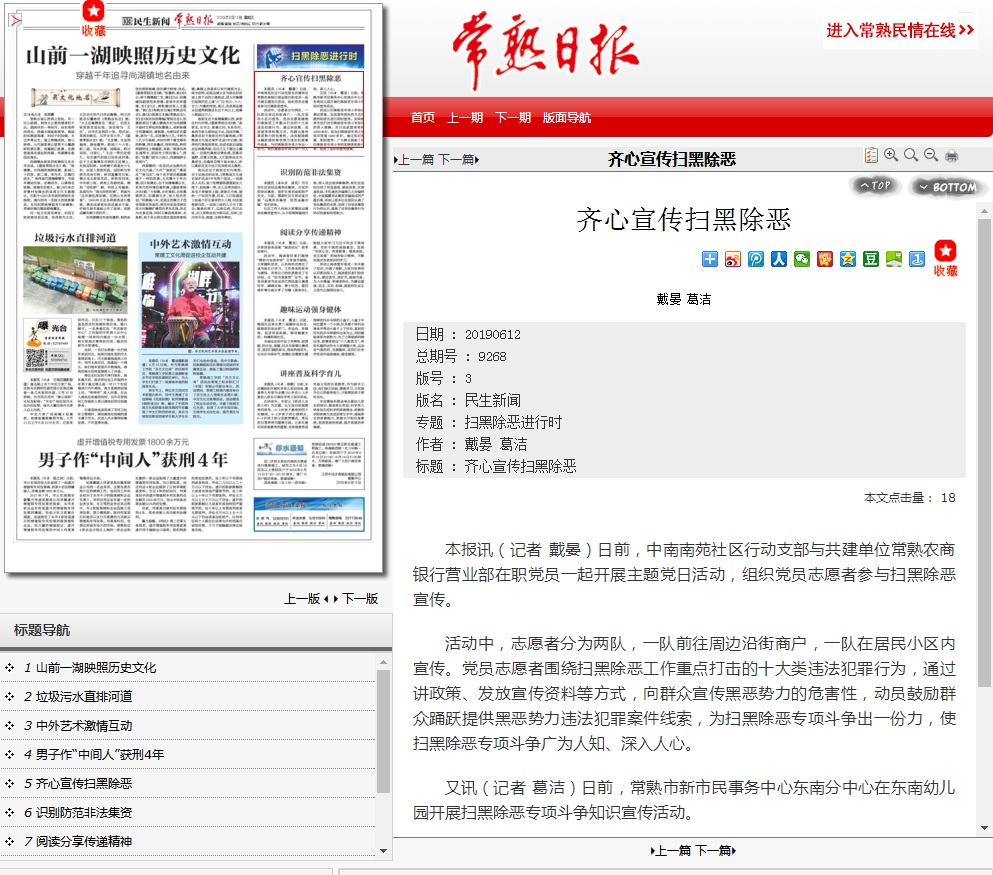Screen dimensions: 993x875
Task: Click 下一篇 in the article header bar
Action: [458, 160]
